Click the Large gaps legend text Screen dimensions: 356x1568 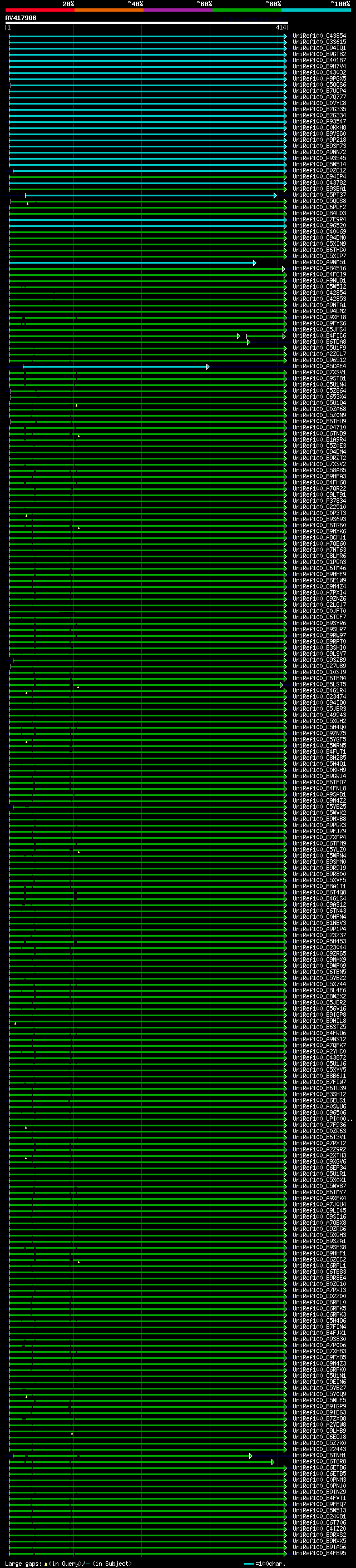click(68, 1564)
